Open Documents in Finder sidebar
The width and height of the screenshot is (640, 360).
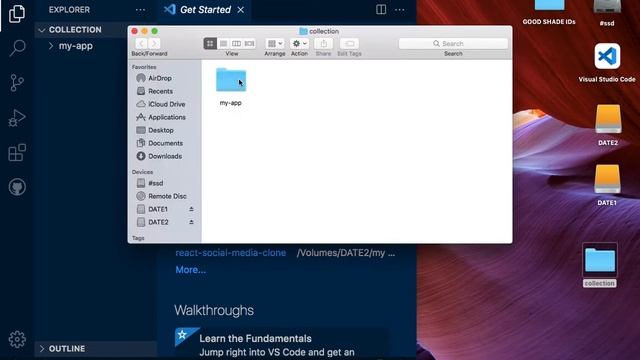[x=165, y=143]
